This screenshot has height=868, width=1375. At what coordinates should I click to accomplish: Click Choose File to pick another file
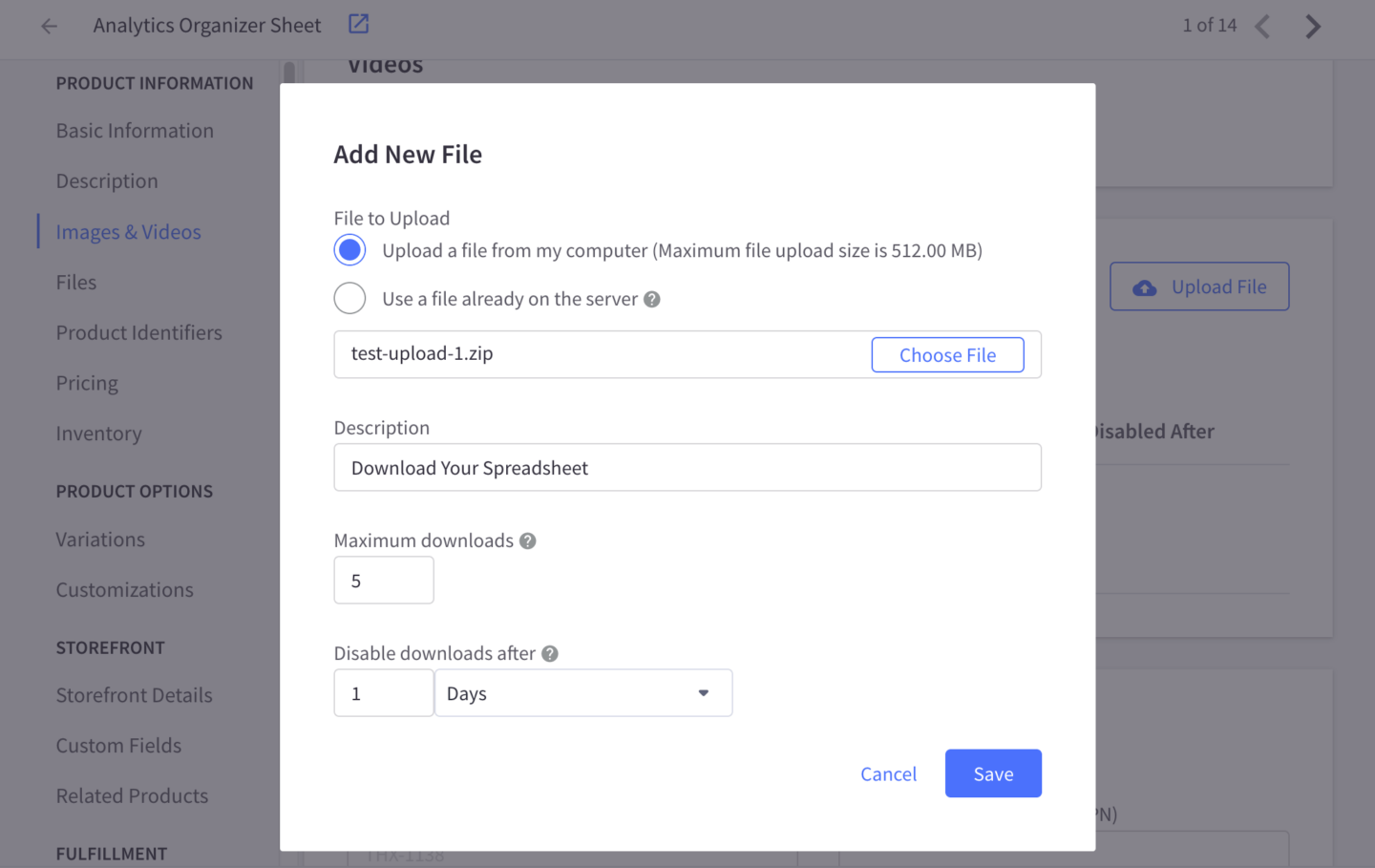[x=947, y=354]
